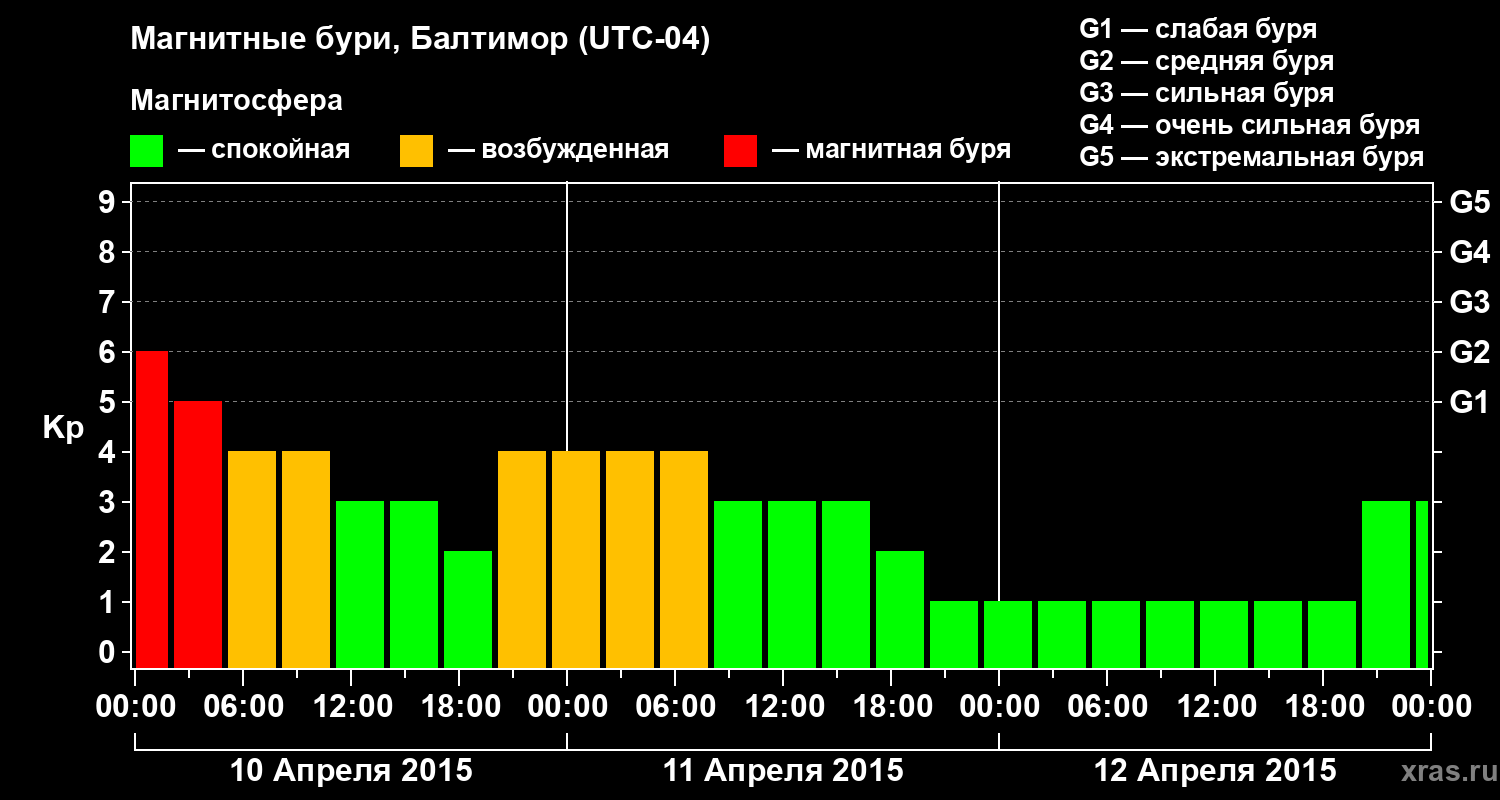Click the '— магнитная буря' legend label
This screenshot has width=1500, height=800.
click(x=891, y=151)
